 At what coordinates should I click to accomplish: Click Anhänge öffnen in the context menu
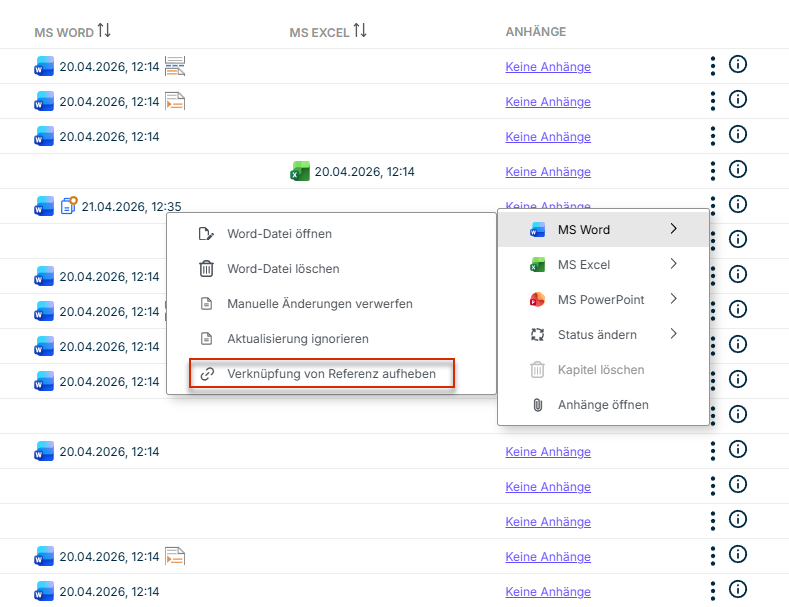tap(602, 405)
